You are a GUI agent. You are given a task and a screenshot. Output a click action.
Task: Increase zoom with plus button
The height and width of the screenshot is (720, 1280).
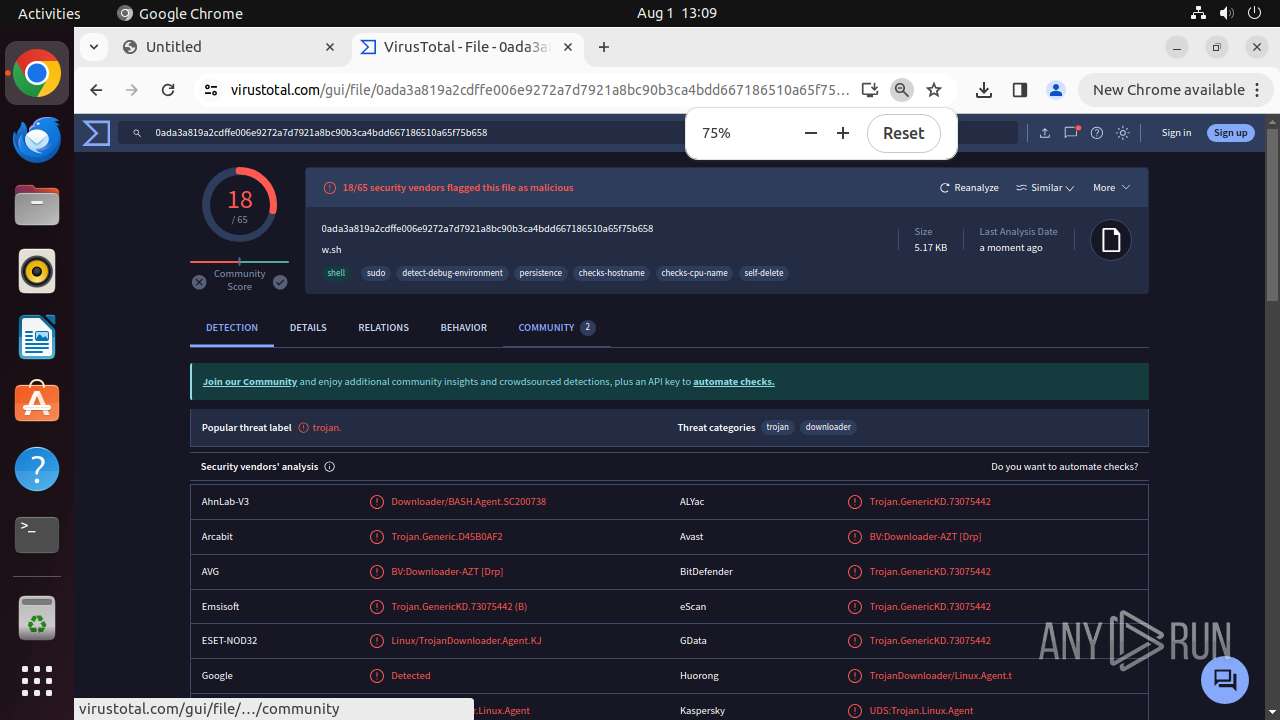tap(843, 133)
